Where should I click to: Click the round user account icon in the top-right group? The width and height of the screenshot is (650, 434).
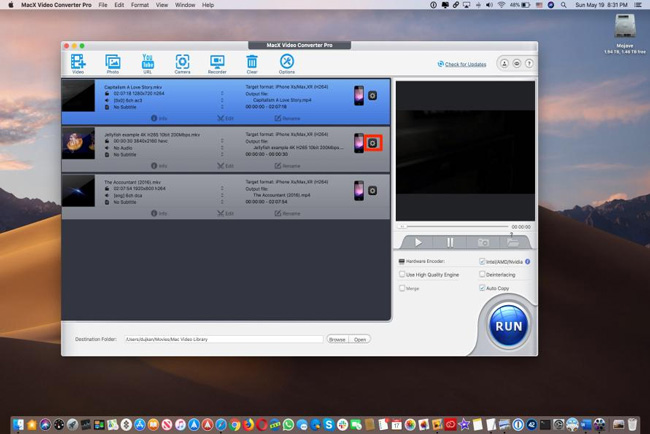pyautogui.click(x=504, y=63)
